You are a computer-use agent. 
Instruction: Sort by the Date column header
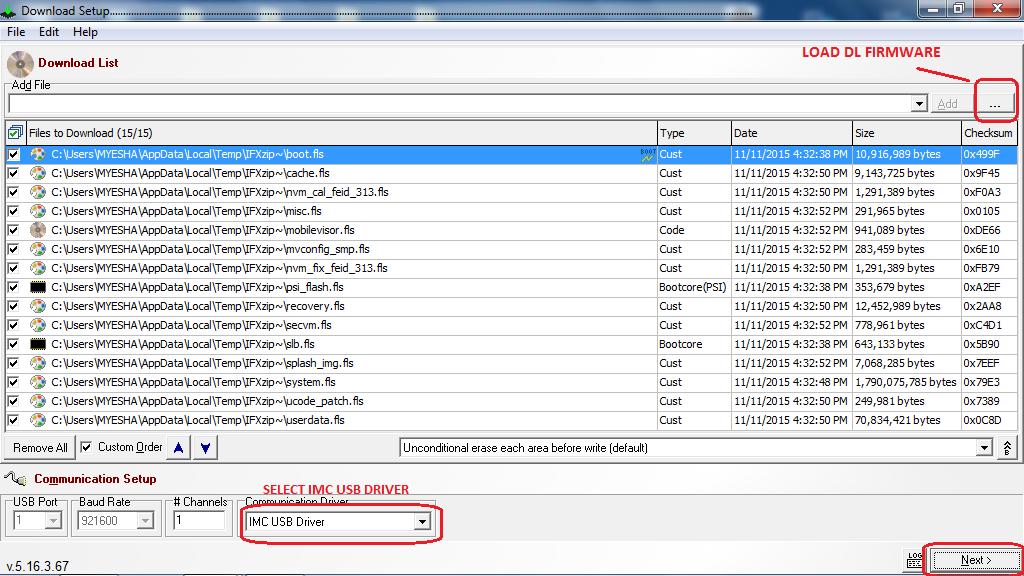pyautogui.click(x=792, y=133)
